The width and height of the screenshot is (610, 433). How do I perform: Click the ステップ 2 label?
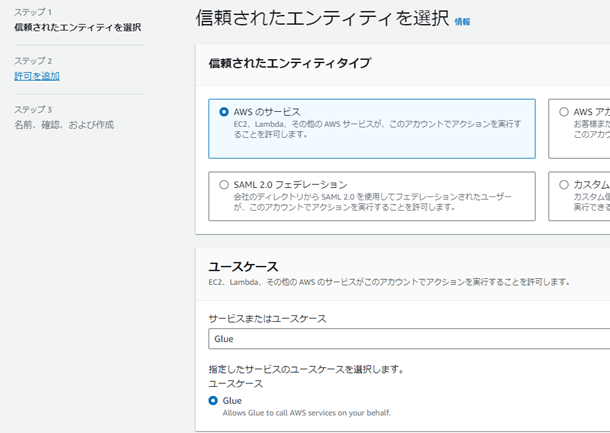coord(33,61)
